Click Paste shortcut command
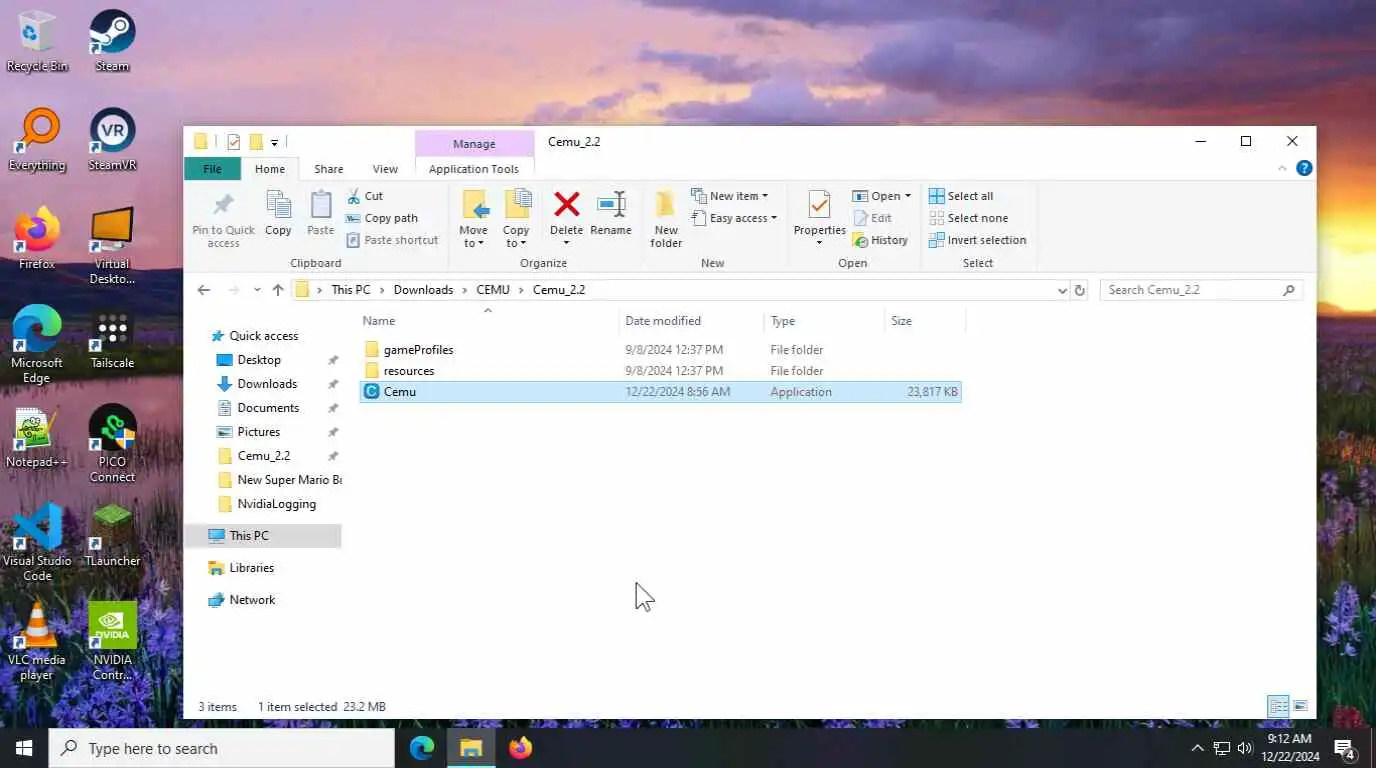This screenshot has width=1376, height=768. coord(392,240)
